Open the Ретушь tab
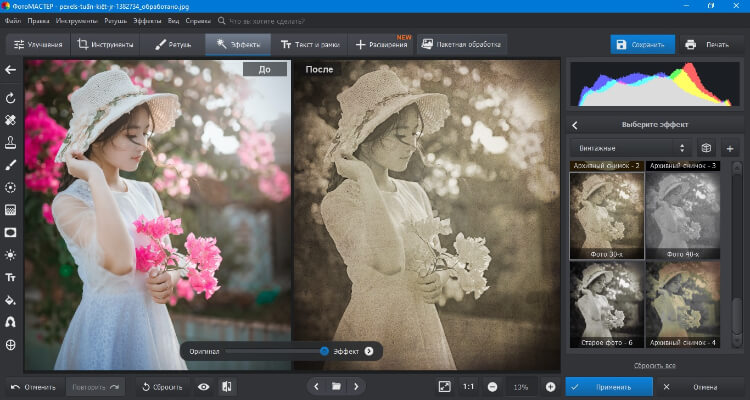 (174, 45)
